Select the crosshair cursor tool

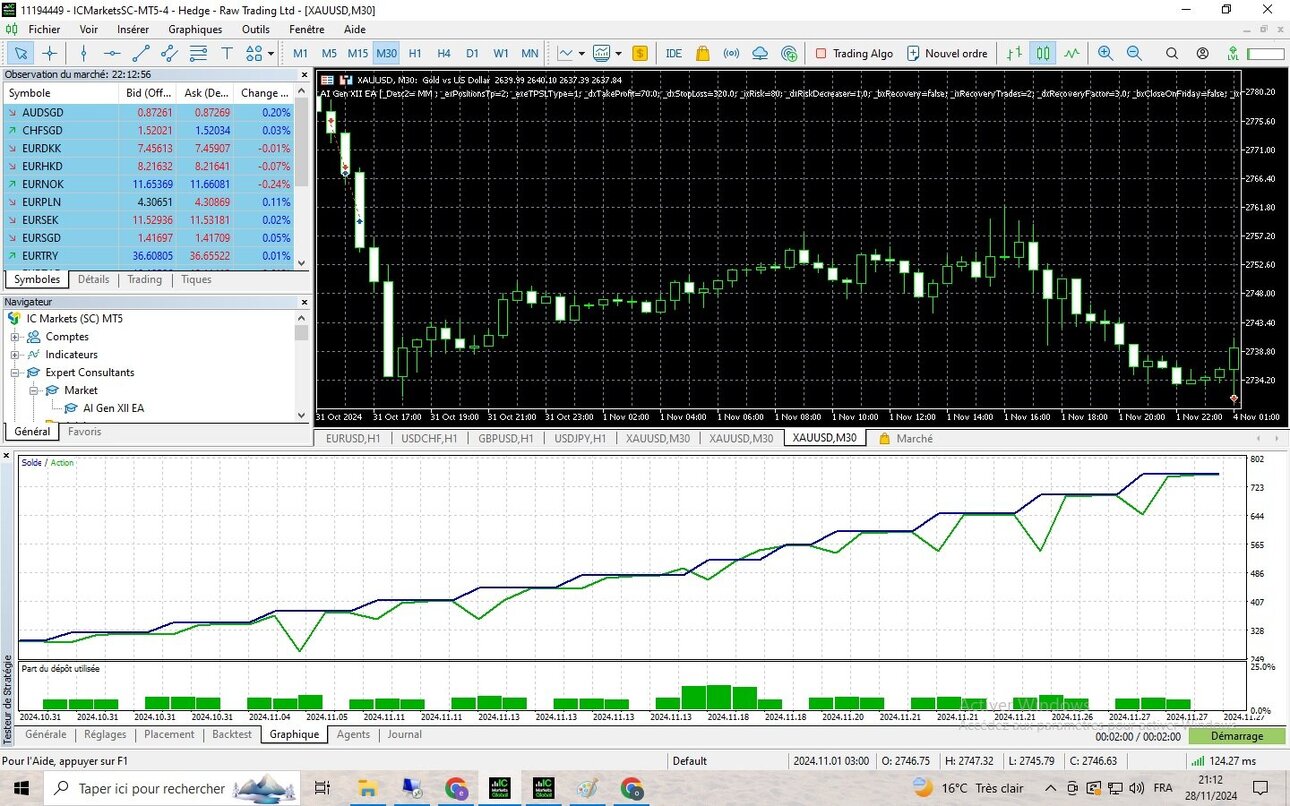pyautogui.click(x=49, y=53)
